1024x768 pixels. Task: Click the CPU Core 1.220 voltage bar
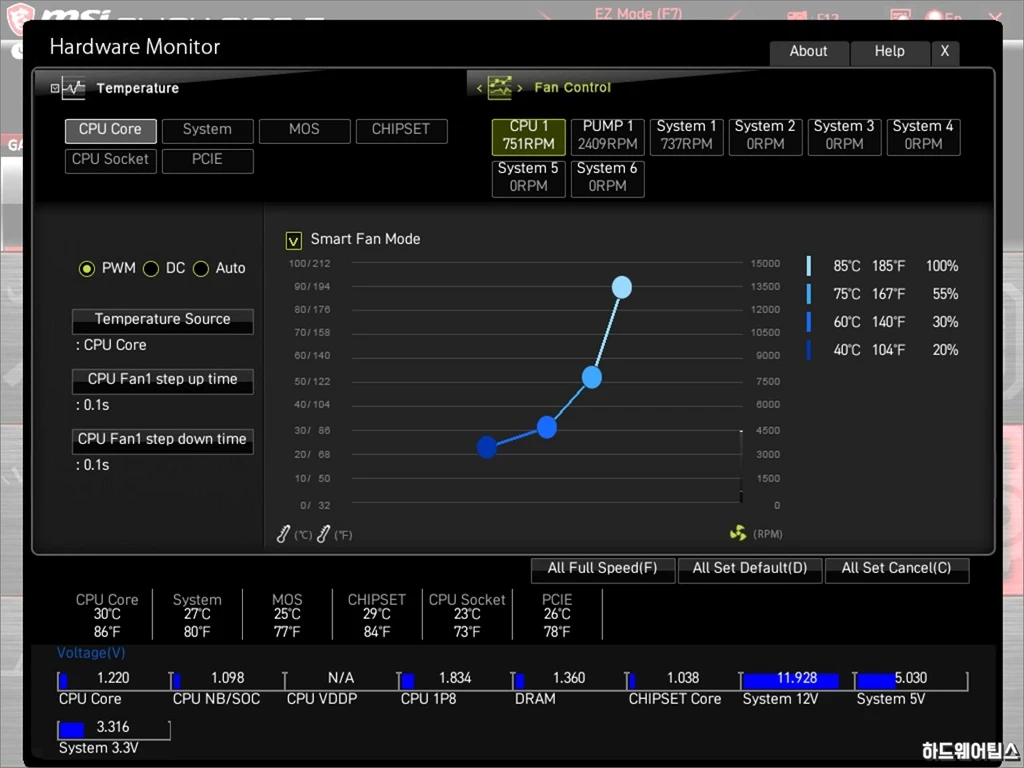point(114,680)
